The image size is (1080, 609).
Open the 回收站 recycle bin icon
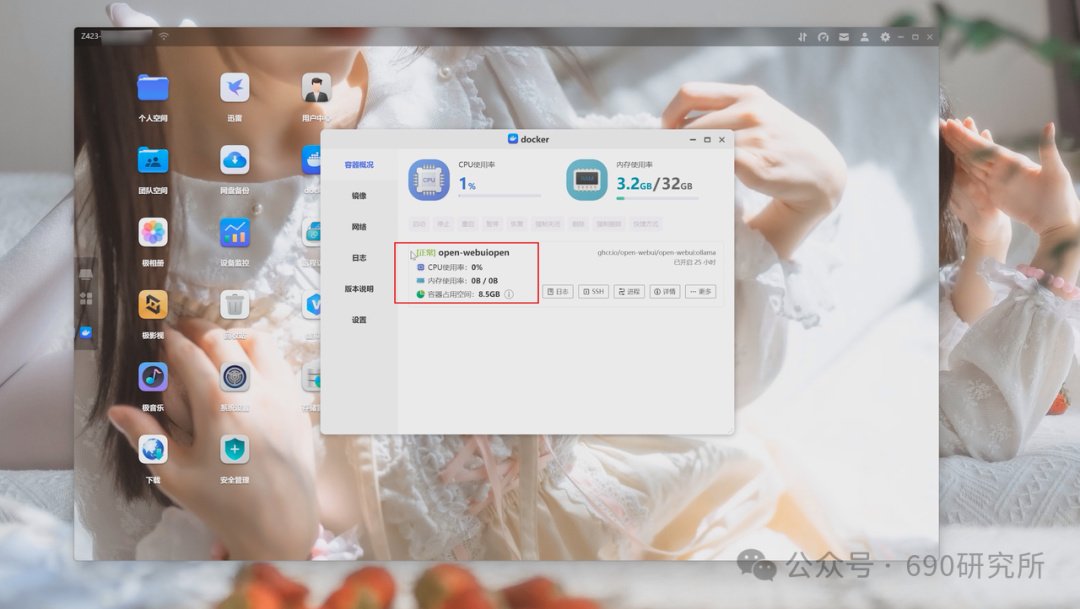(234, 305)
